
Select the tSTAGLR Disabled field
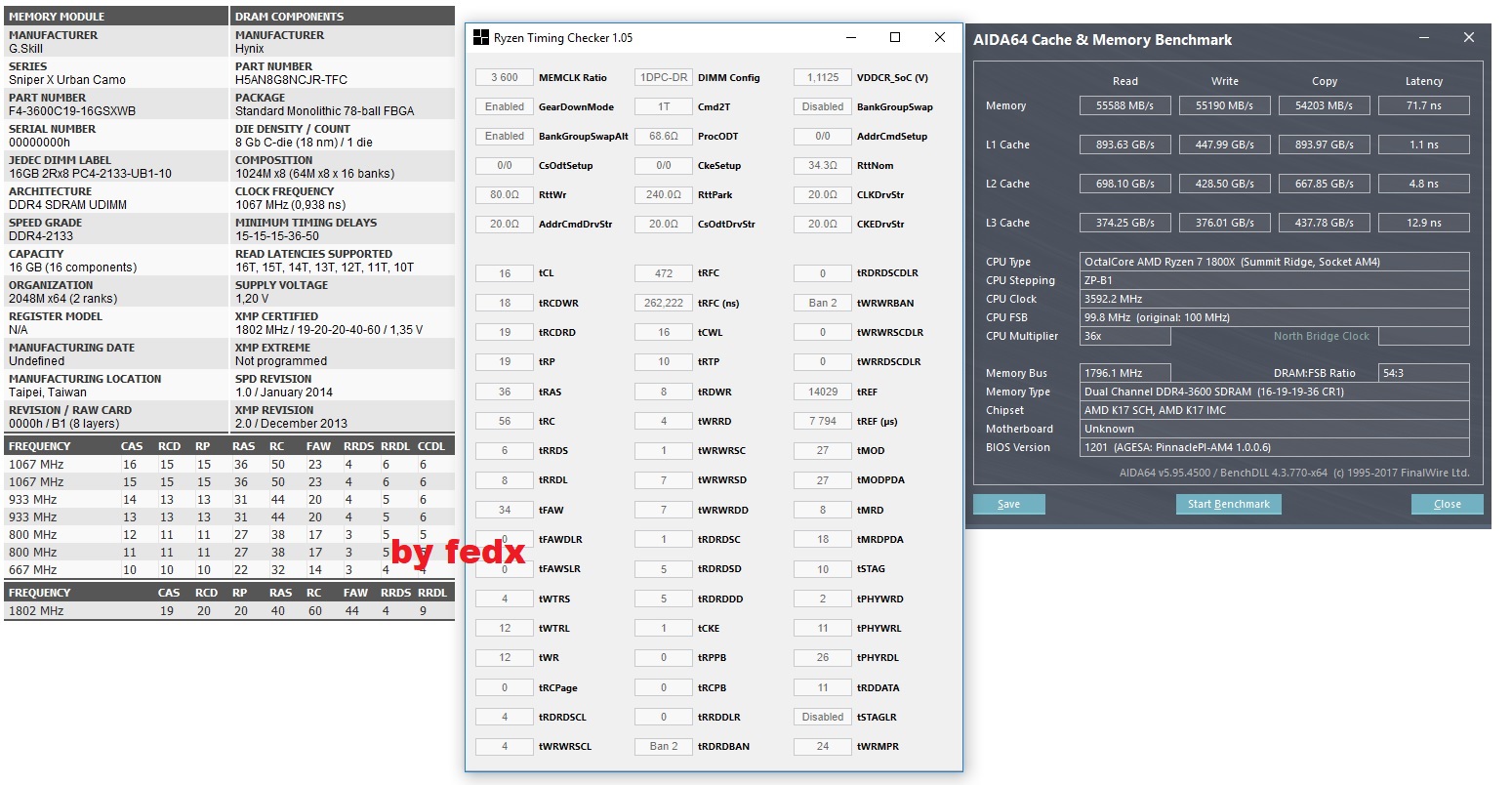coord(823,718)
